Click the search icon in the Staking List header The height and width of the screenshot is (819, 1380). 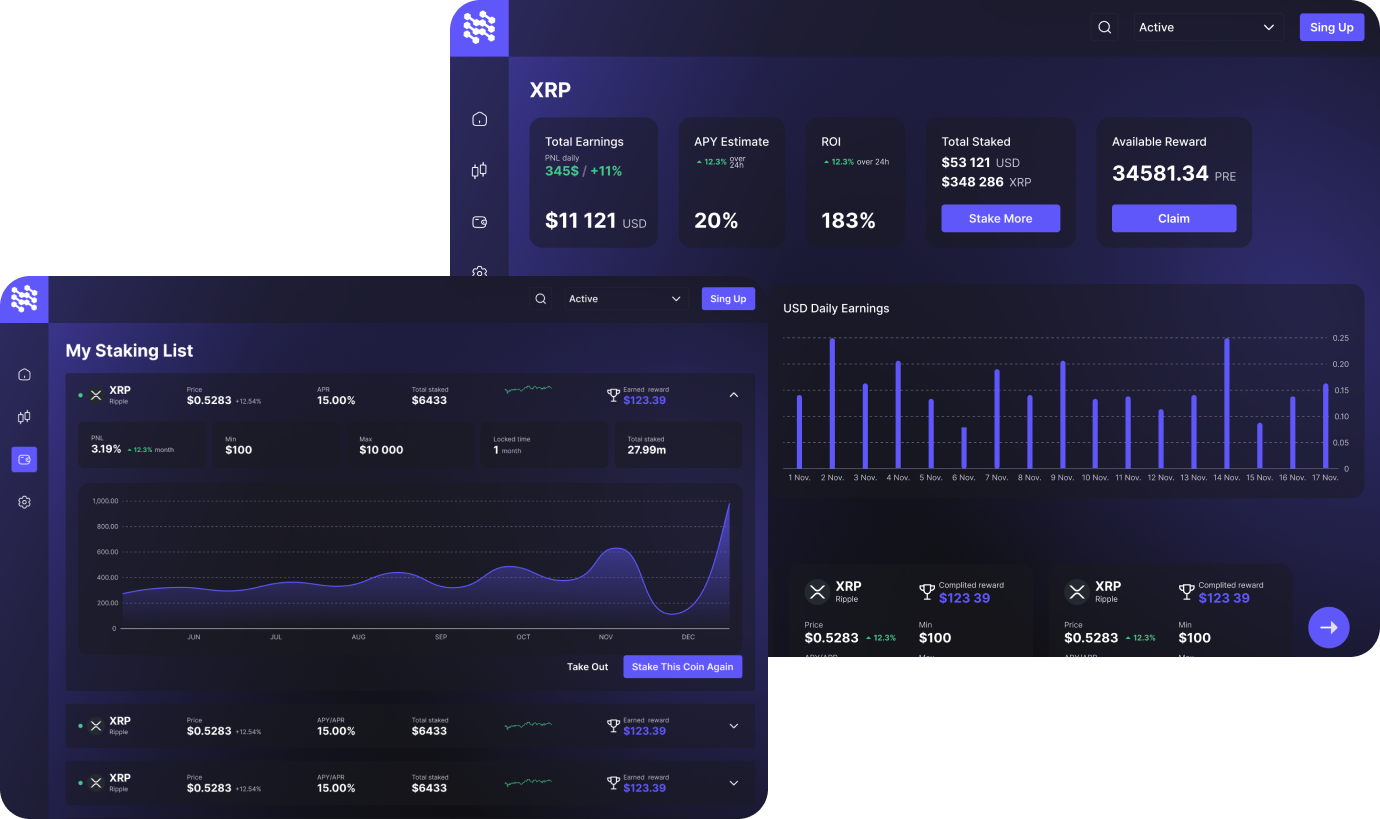pos(540,299)
